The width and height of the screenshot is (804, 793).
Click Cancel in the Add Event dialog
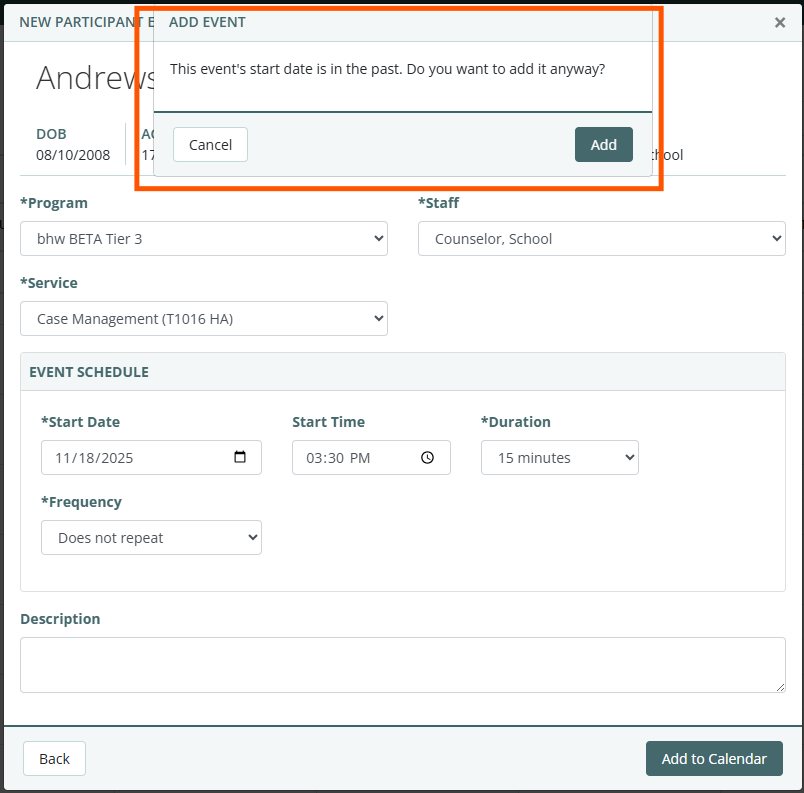(210, 145)
